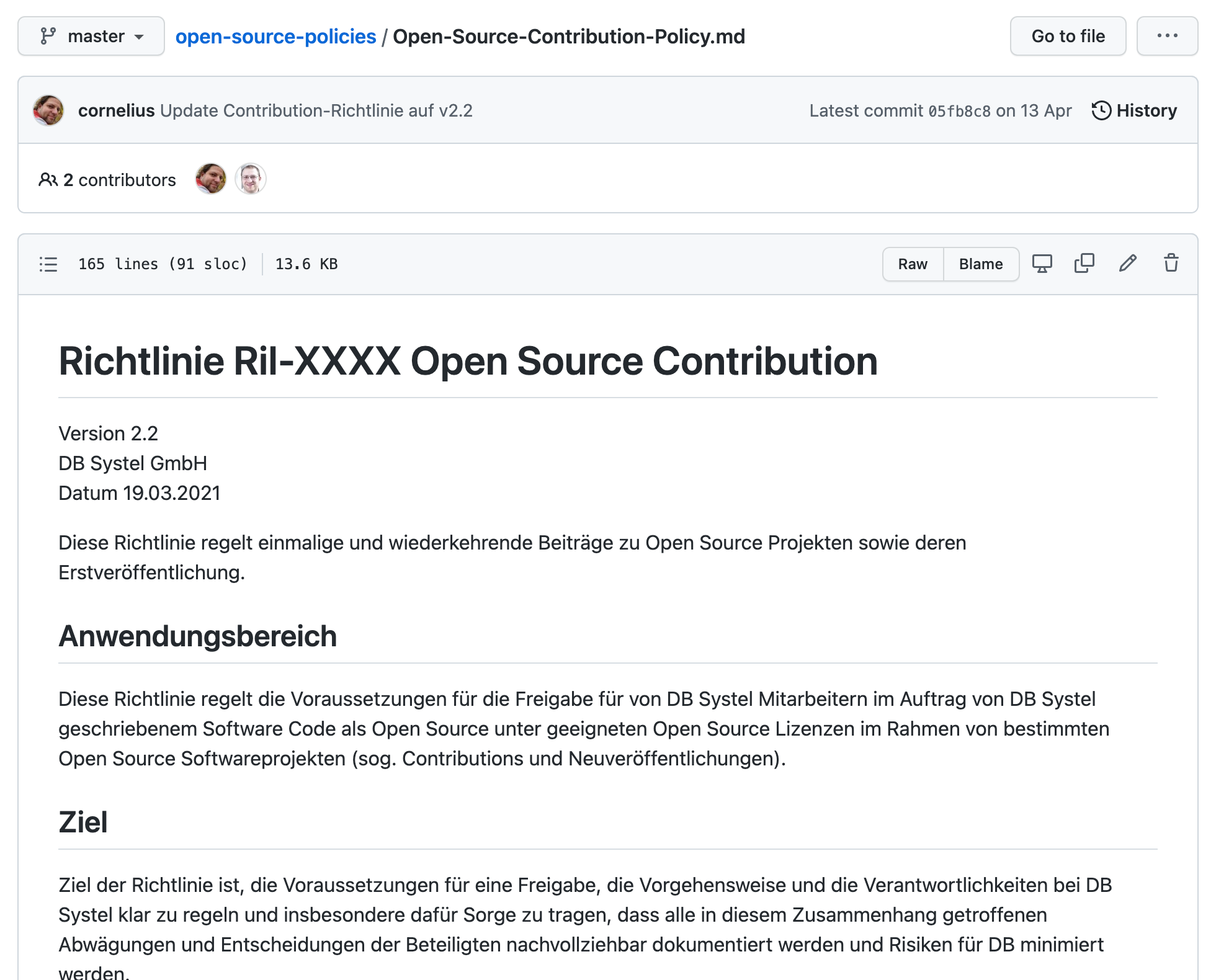The image size is (1216, 980).
Task: Click the copy file content icon
Action: [x=1083, y=263]
